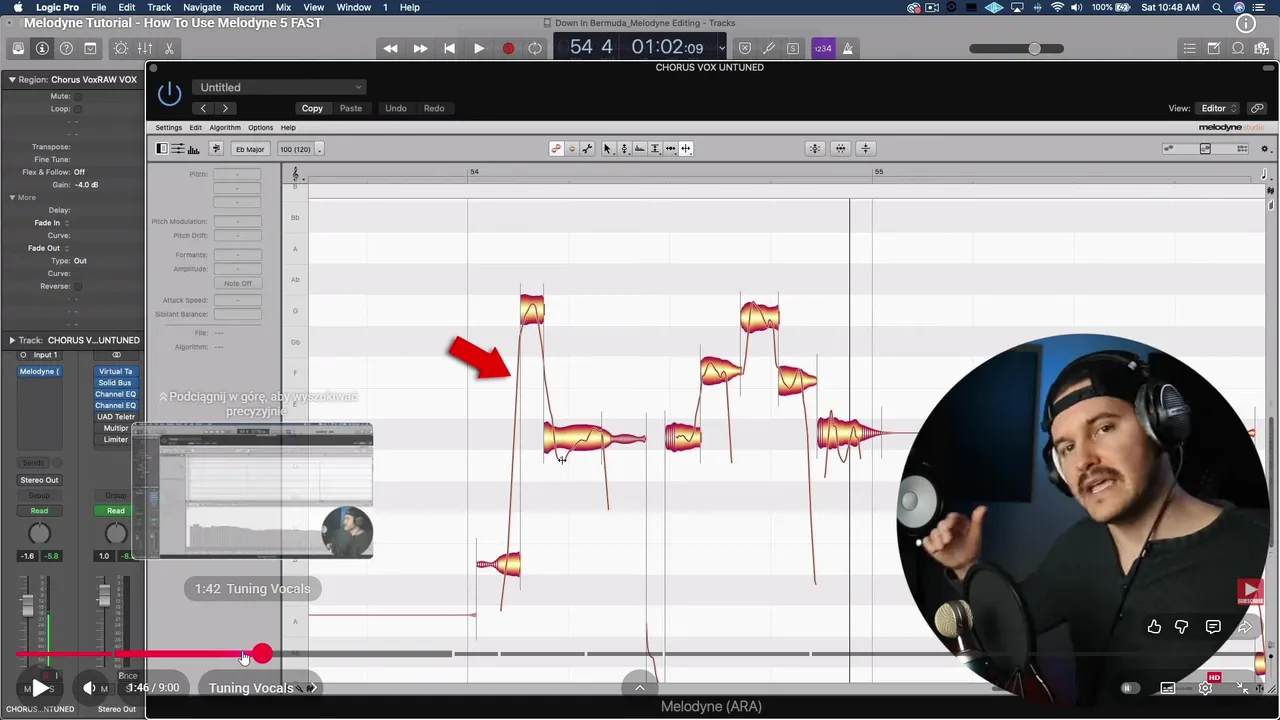
Task: Click the Leveling macro button
Action: coord(866,149)
